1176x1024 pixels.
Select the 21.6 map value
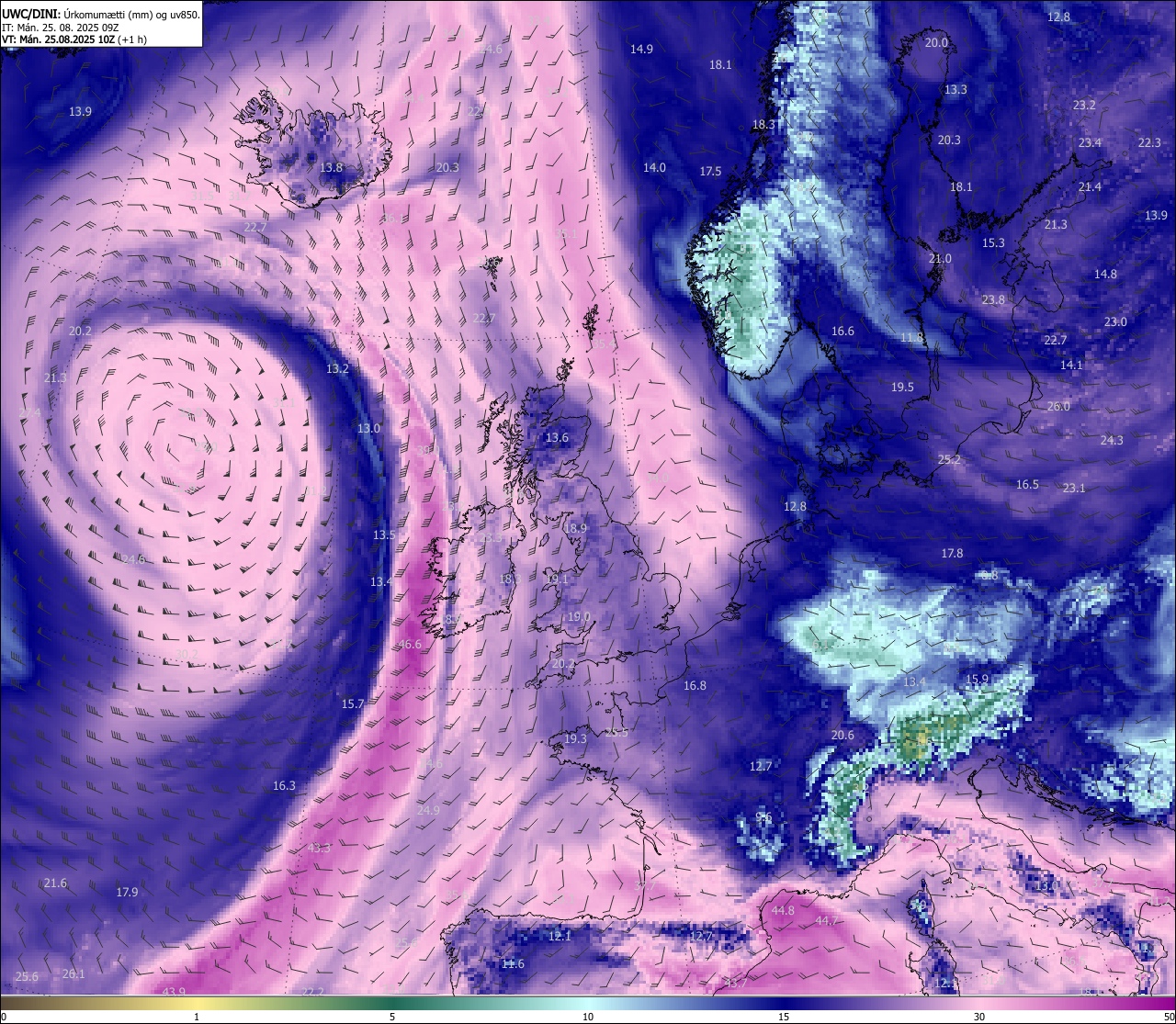click(55, 883)
